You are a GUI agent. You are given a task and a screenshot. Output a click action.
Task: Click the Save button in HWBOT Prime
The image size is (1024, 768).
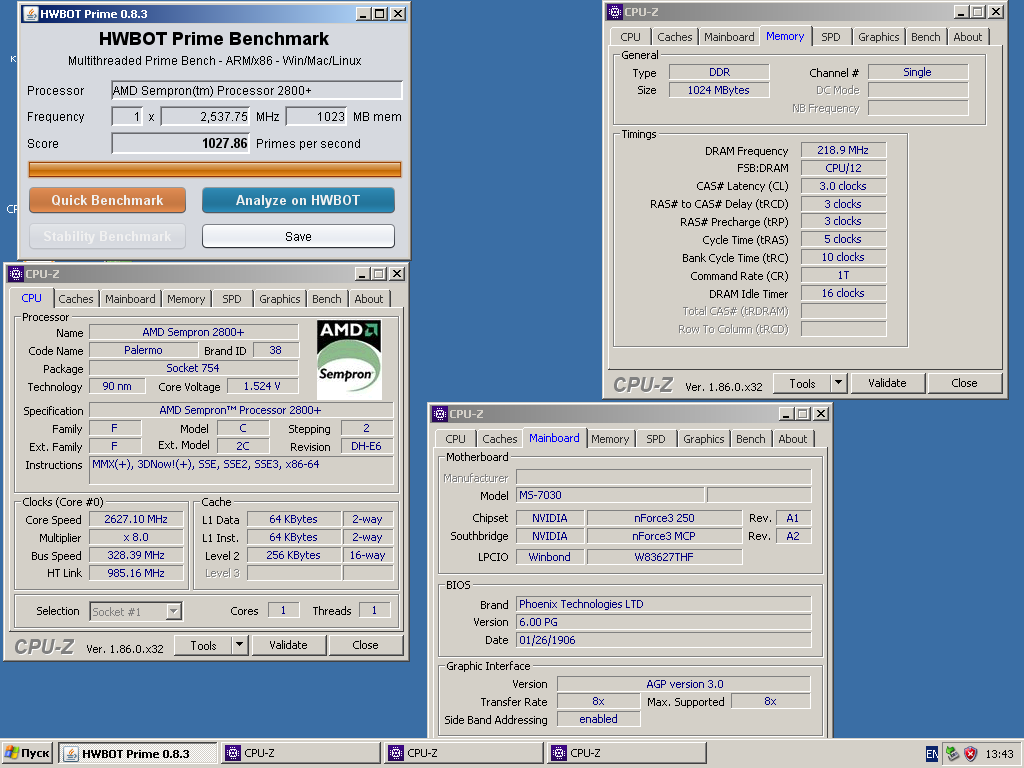click(298, 236)
